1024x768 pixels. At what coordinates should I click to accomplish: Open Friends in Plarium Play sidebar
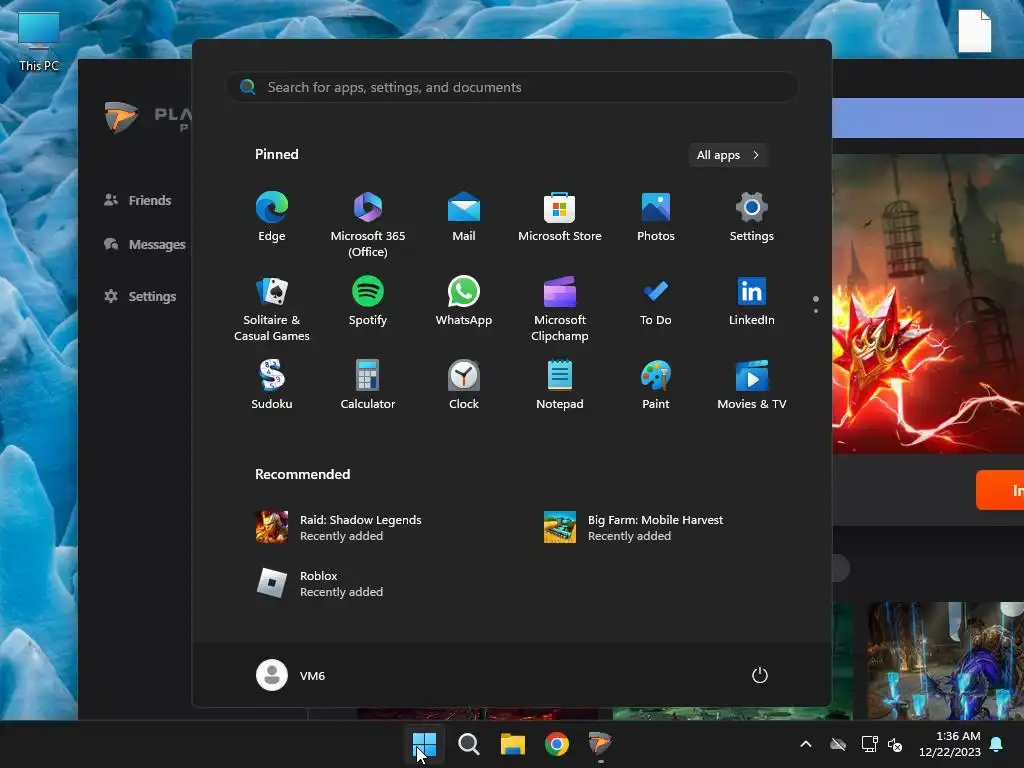(x=138, y=200)
